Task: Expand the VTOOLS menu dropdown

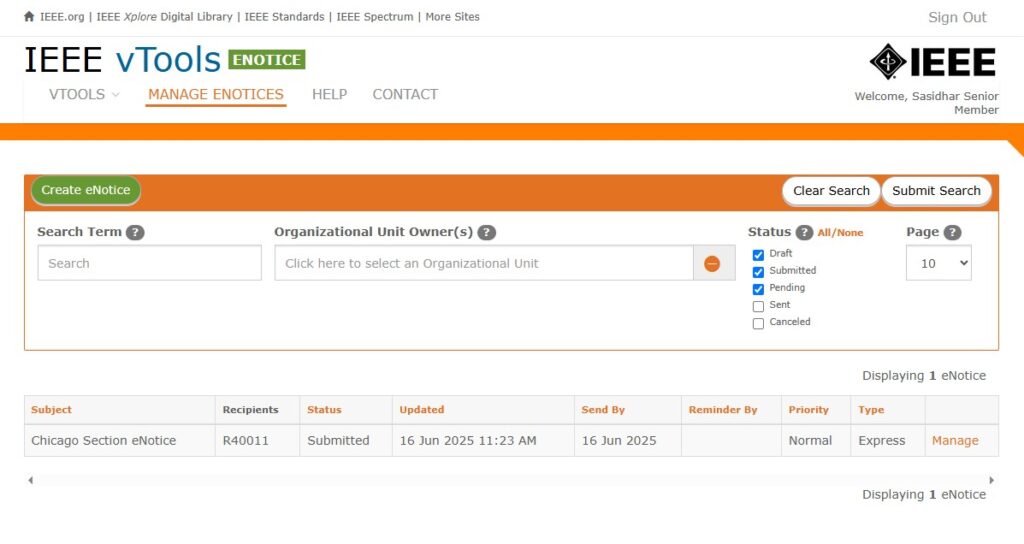Action: [x=84, y=94]
